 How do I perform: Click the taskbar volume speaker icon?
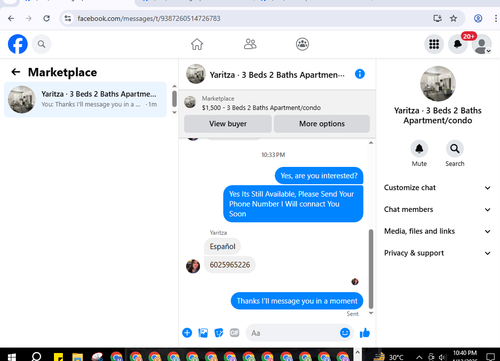443,357
